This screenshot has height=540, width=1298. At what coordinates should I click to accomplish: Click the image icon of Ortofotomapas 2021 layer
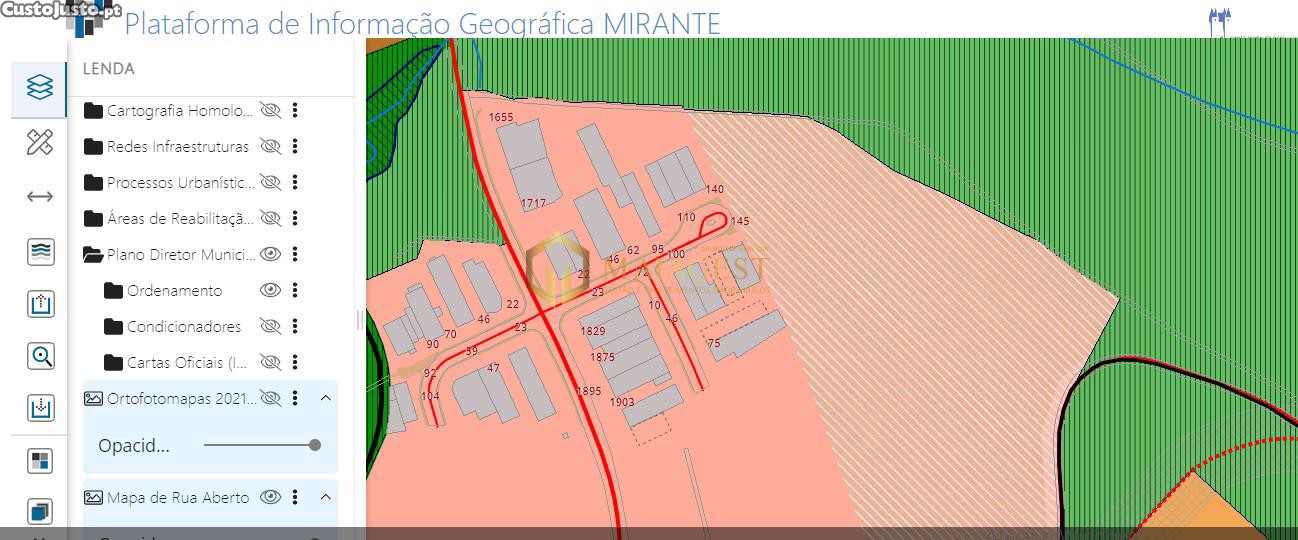point(93,398)
